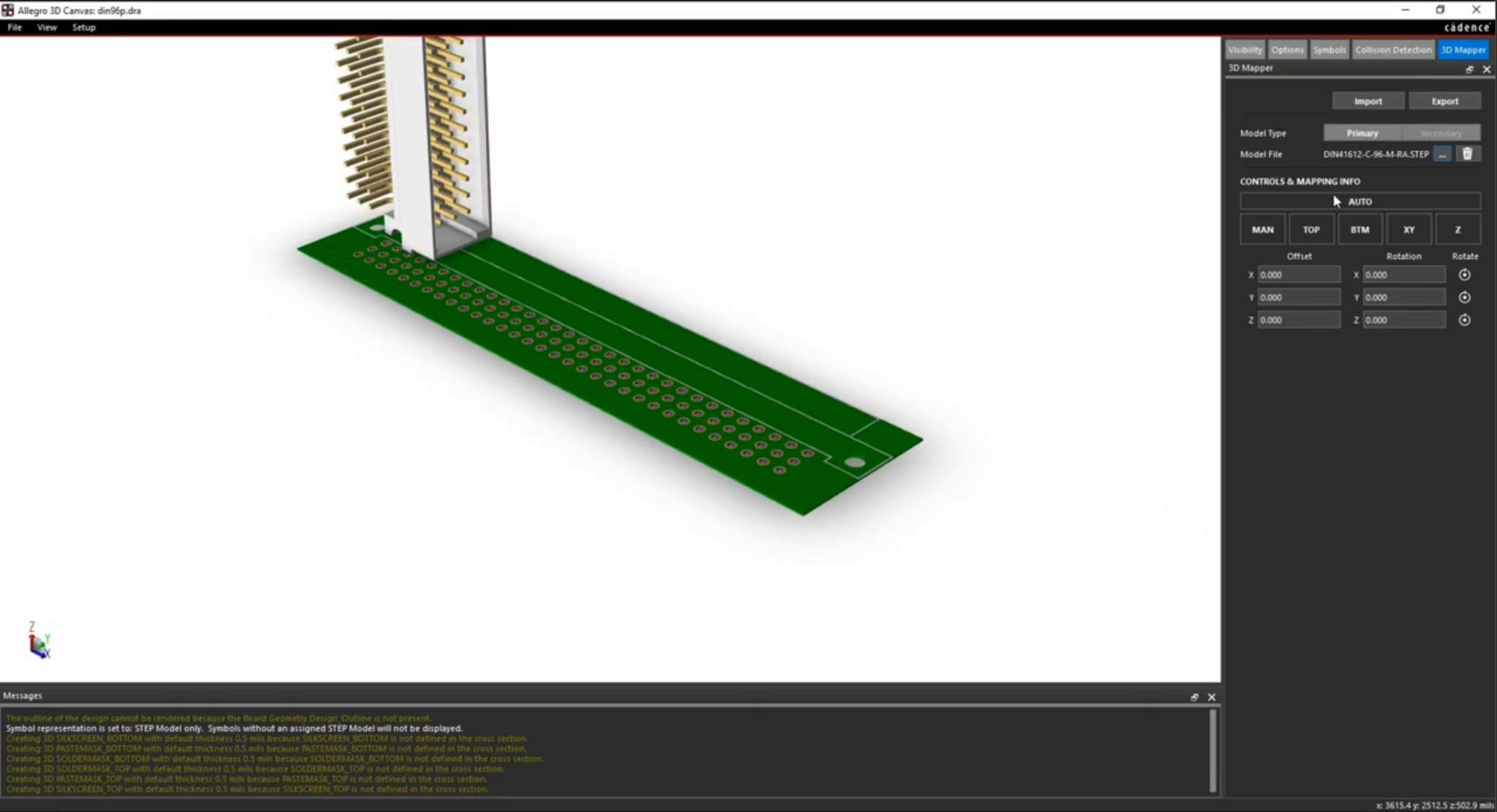Image resolution: width=1497 pixels, height=812 pixels.
Task: Open the Setup menu
Action: tap(83, 27)
